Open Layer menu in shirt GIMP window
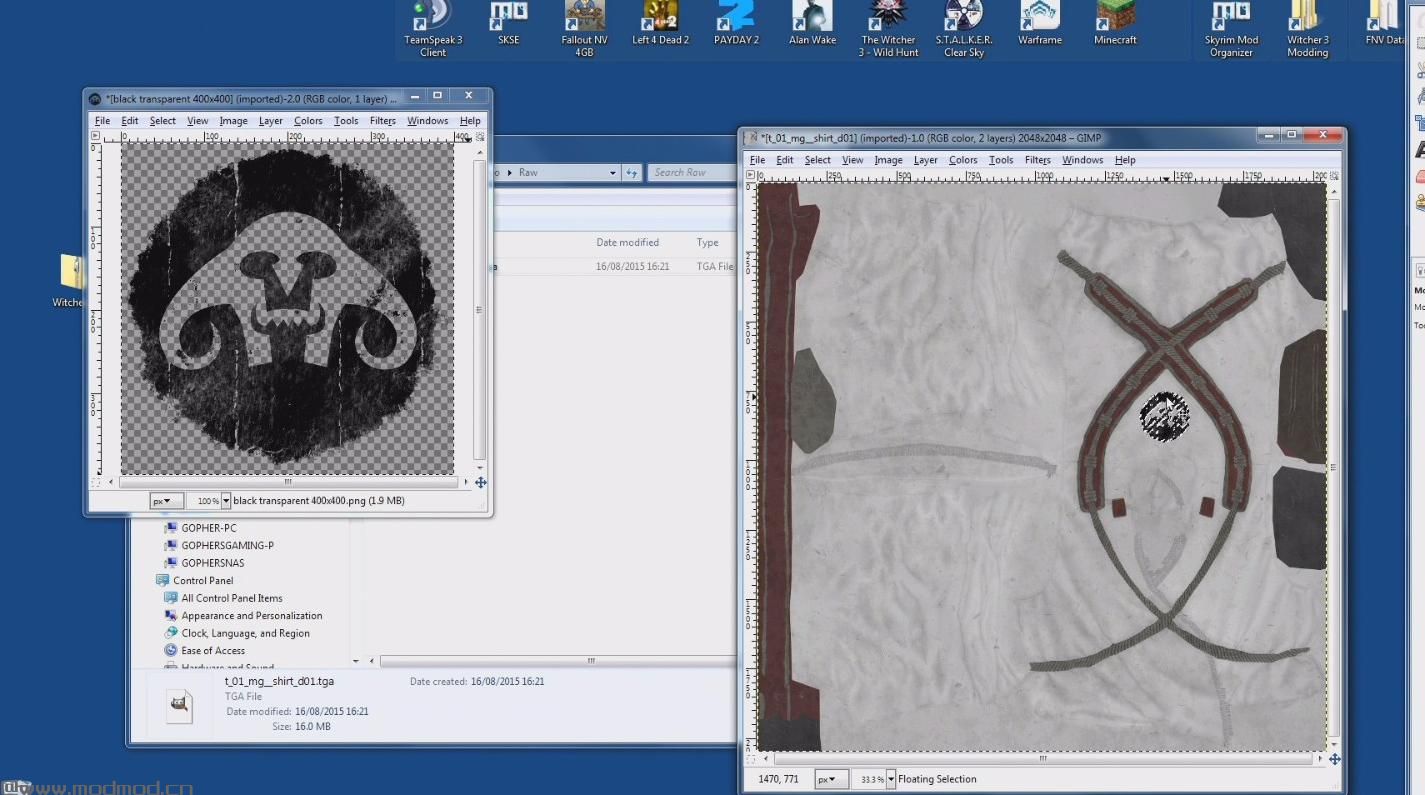The height and width of the screenshot is (795, 1425). 926,160
